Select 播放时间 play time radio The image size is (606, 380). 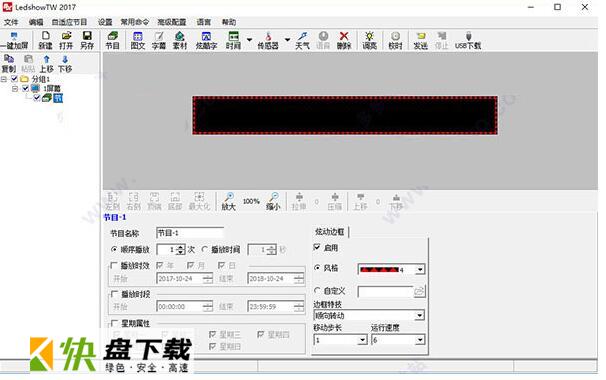[204, 250]
